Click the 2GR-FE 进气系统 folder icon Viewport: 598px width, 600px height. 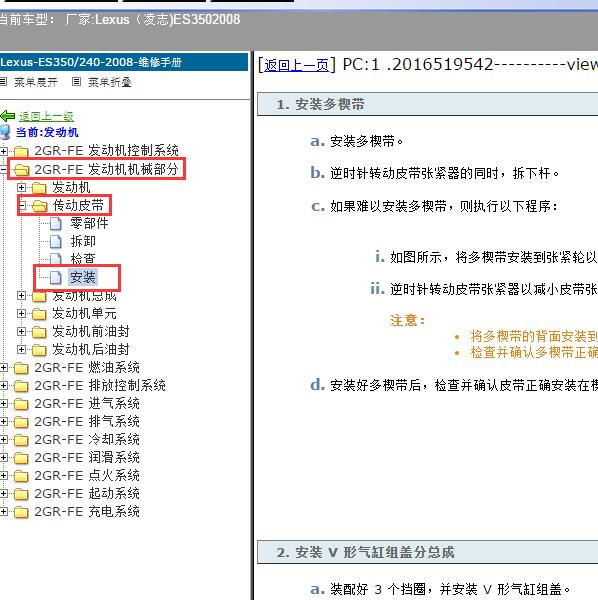coord(21,404)
